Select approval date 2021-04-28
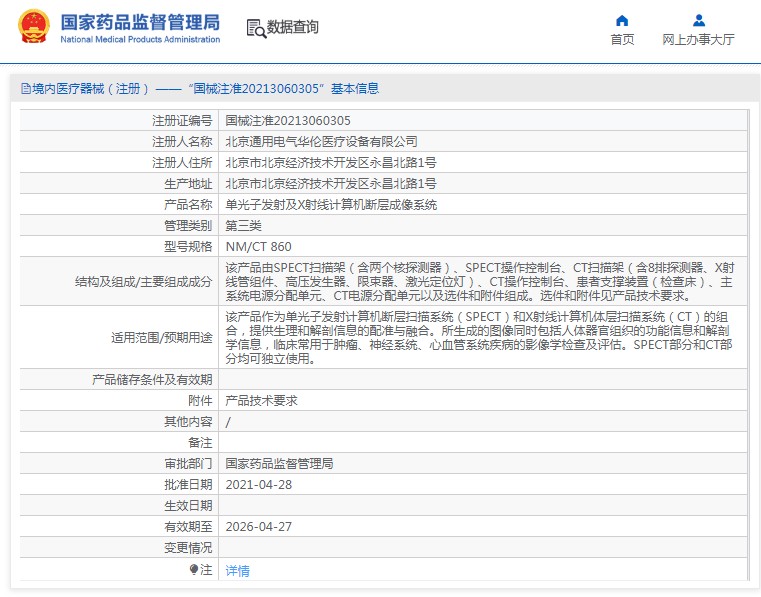Viewport: 761px width, 597px height. (x=259, y=484)
